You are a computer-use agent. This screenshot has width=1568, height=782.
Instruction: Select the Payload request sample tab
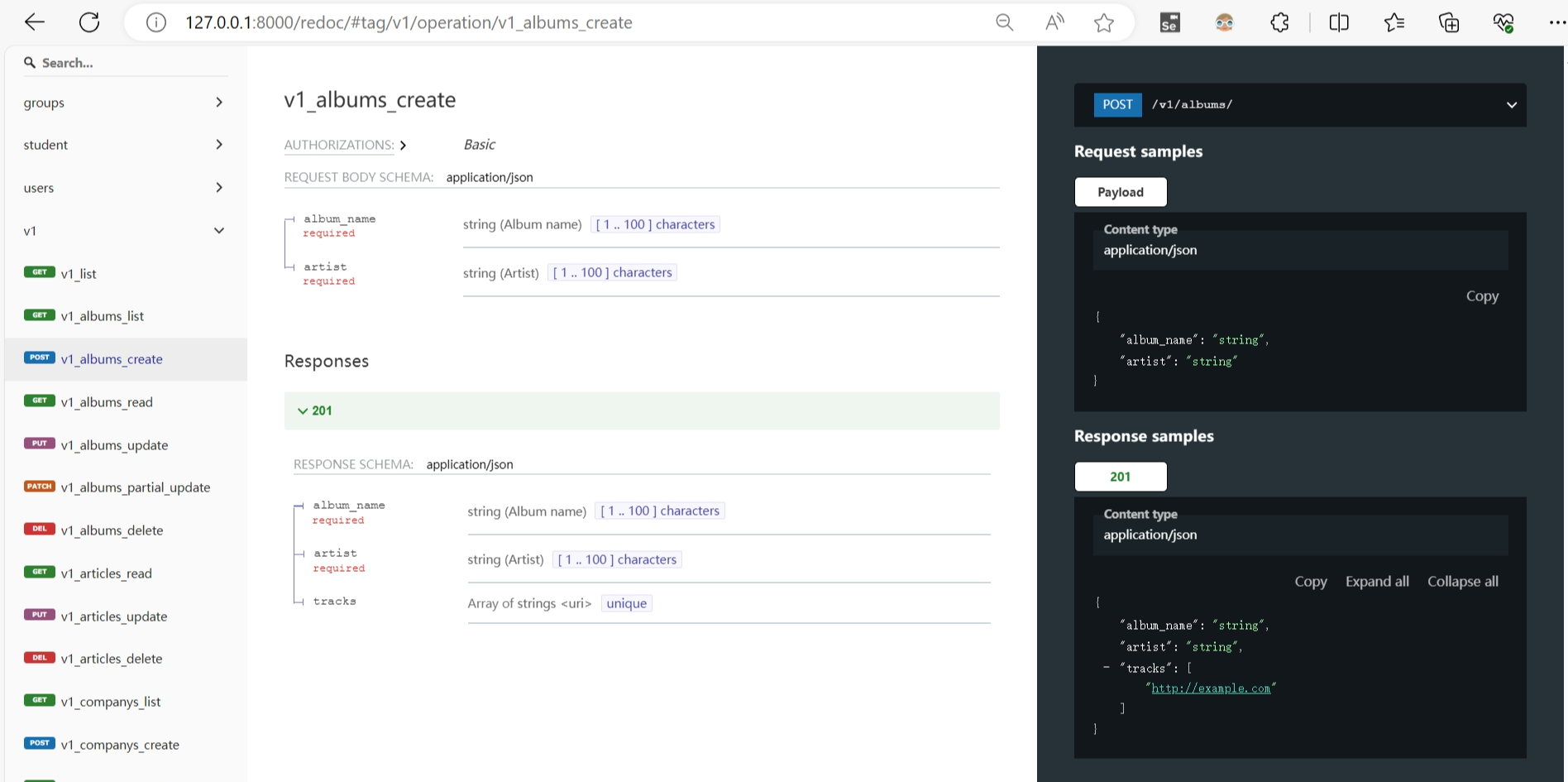[1121, 192]
